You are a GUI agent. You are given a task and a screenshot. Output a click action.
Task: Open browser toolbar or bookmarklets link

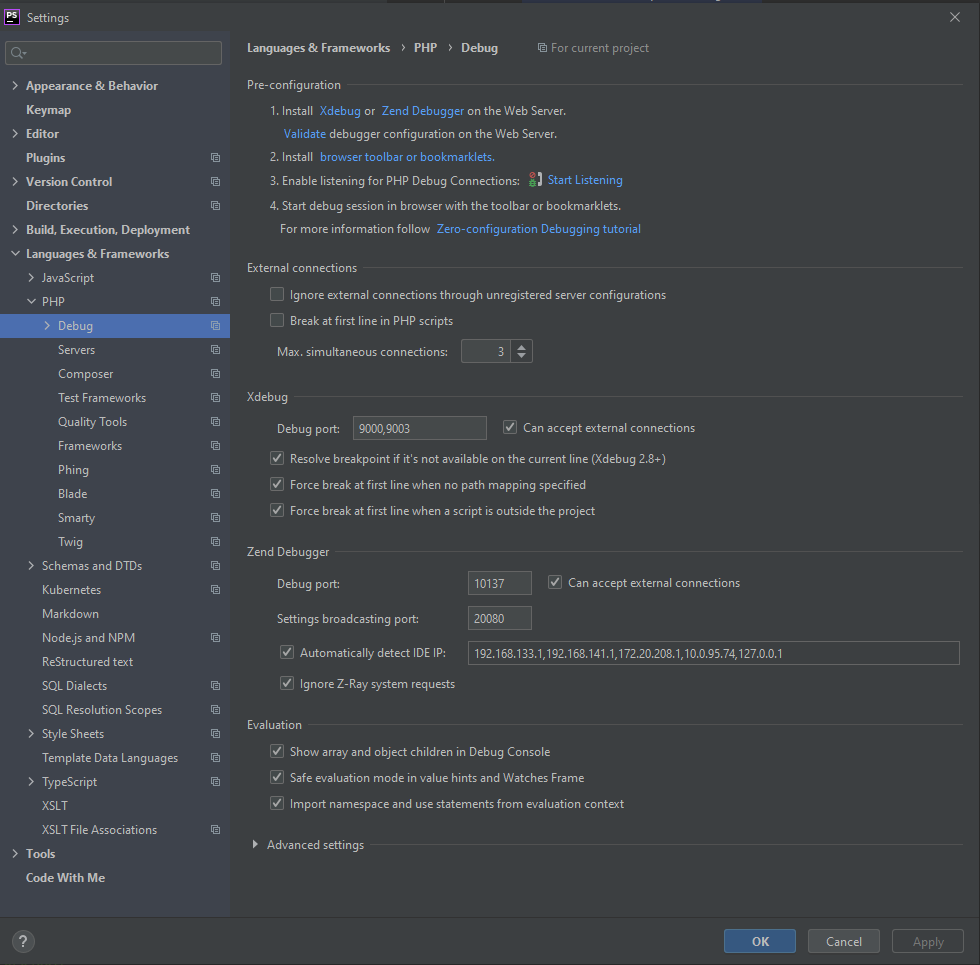407,157
